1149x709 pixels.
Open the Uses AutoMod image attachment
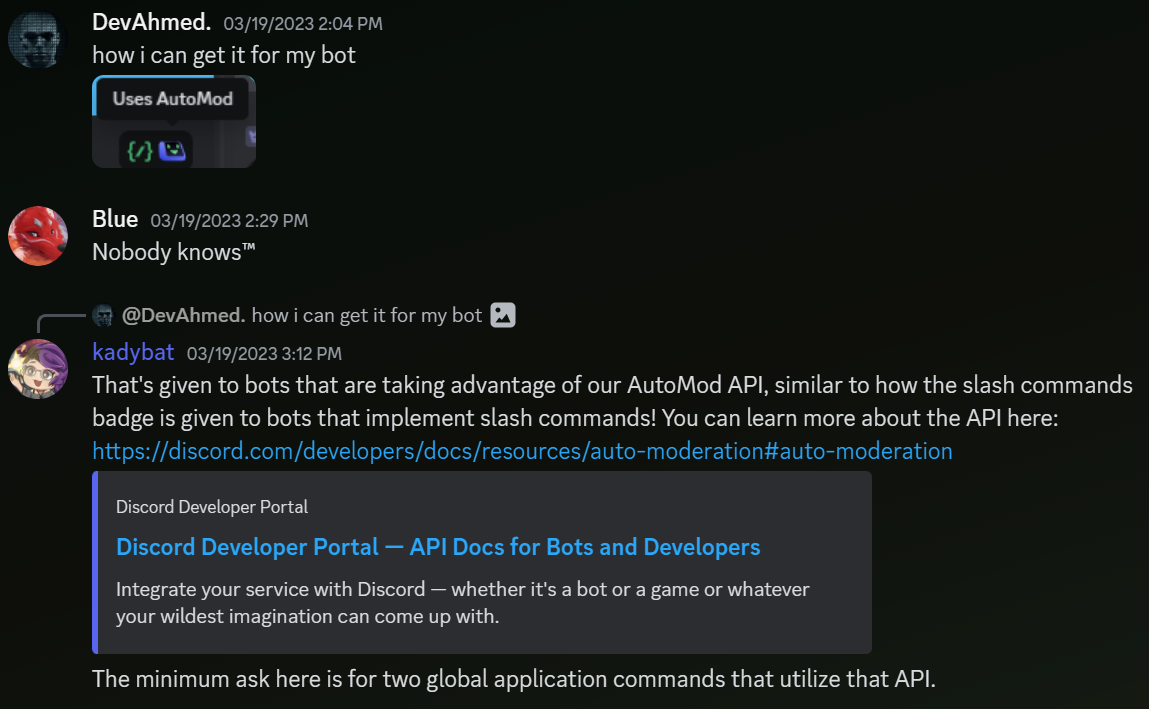(174, 122)
